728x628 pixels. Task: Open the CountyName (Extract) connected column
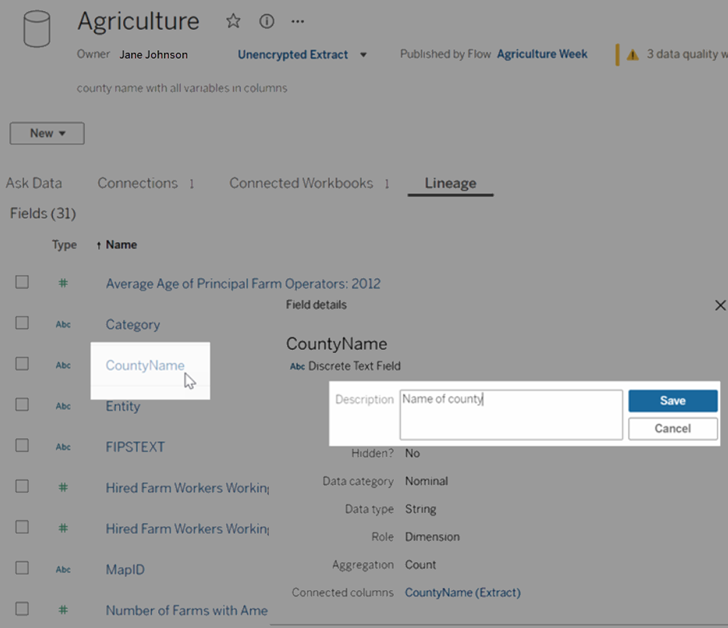(462, 593)
